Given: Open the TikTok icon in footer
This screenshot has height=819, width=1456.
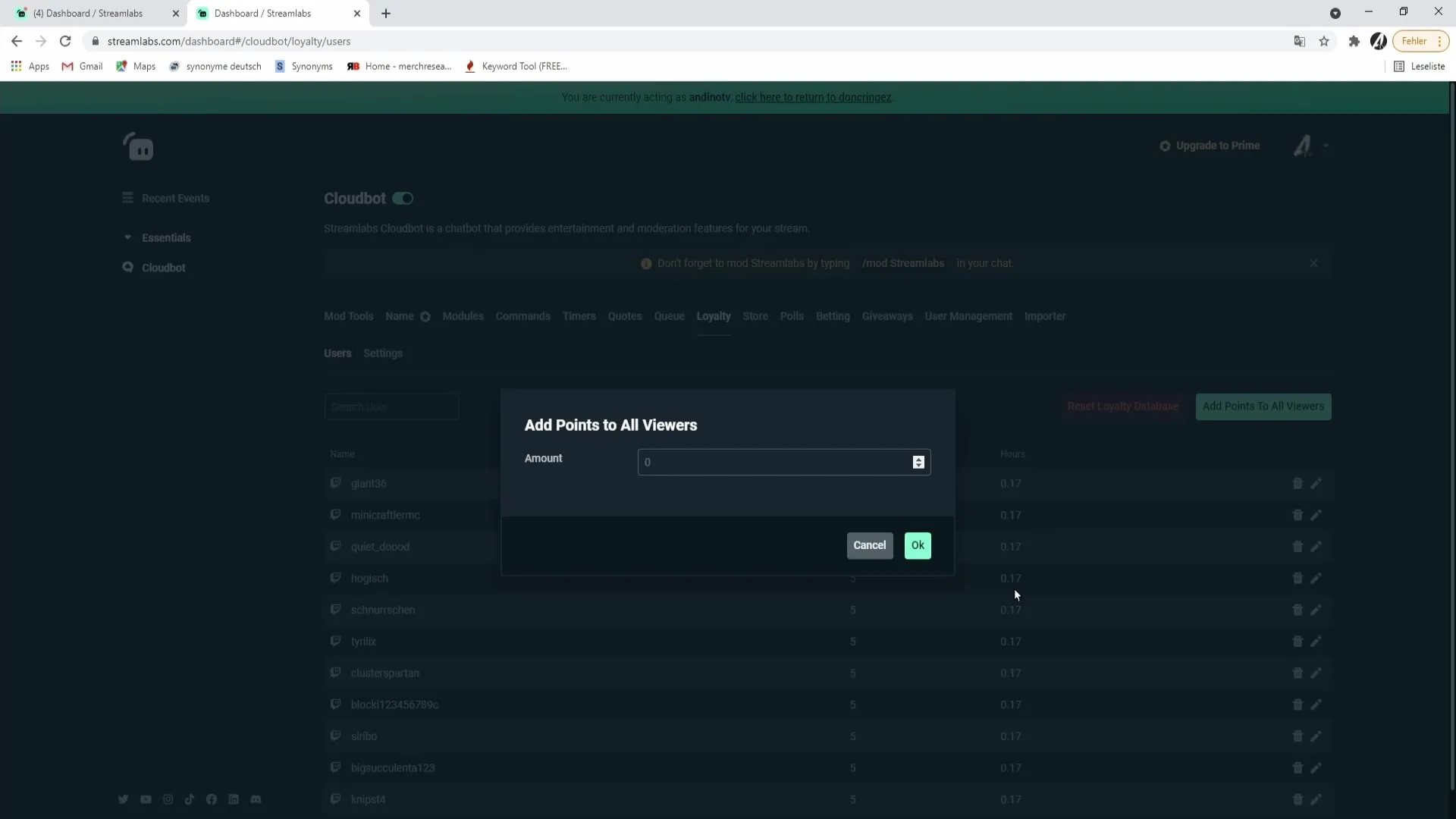Looking at the screenshot, I should click(190, 799).
